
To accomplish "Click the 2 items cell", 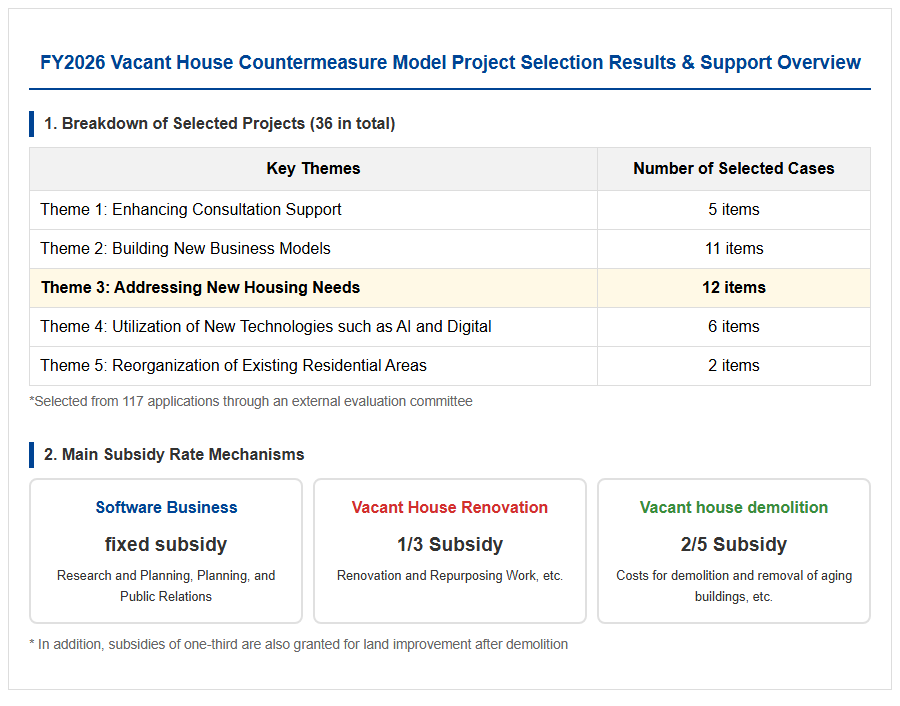I will pos(734,366).
